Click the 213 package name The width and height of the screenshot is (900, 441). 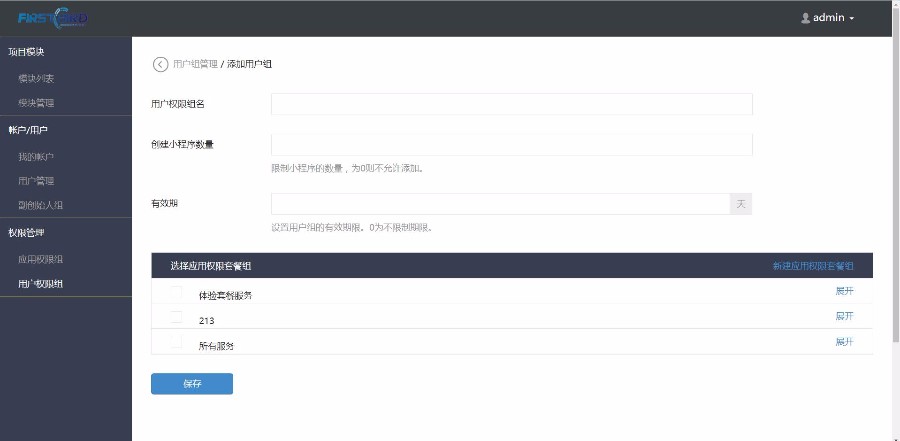coord(207,321)
